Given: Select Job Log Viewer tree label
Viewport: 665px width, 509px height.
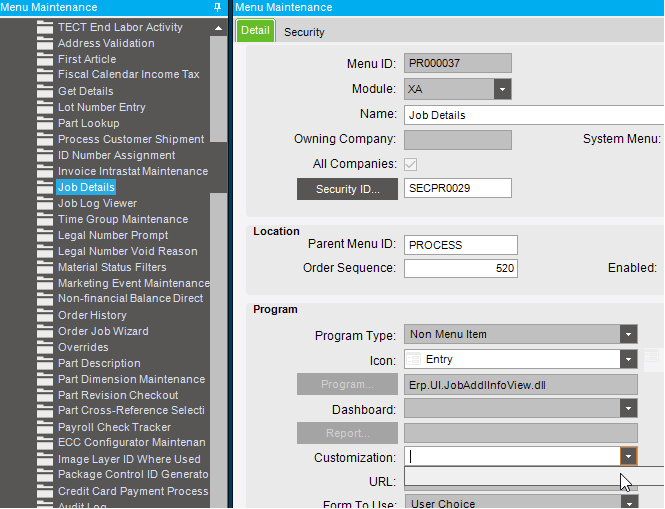Looking at the screenshot, I should tap(97, 204).
